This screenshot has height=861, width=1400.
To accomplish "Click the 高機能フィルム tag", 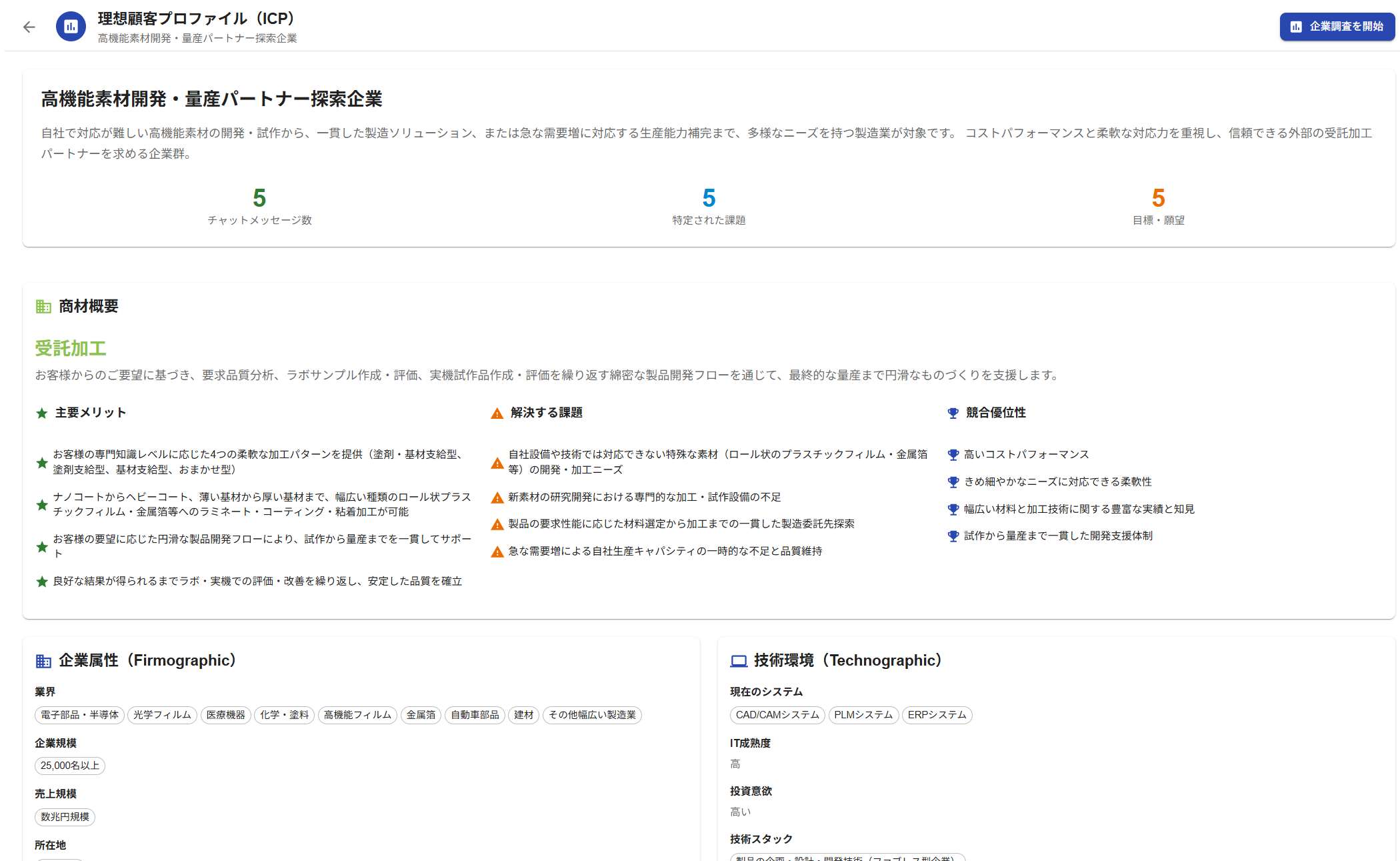I will (357, 715).
